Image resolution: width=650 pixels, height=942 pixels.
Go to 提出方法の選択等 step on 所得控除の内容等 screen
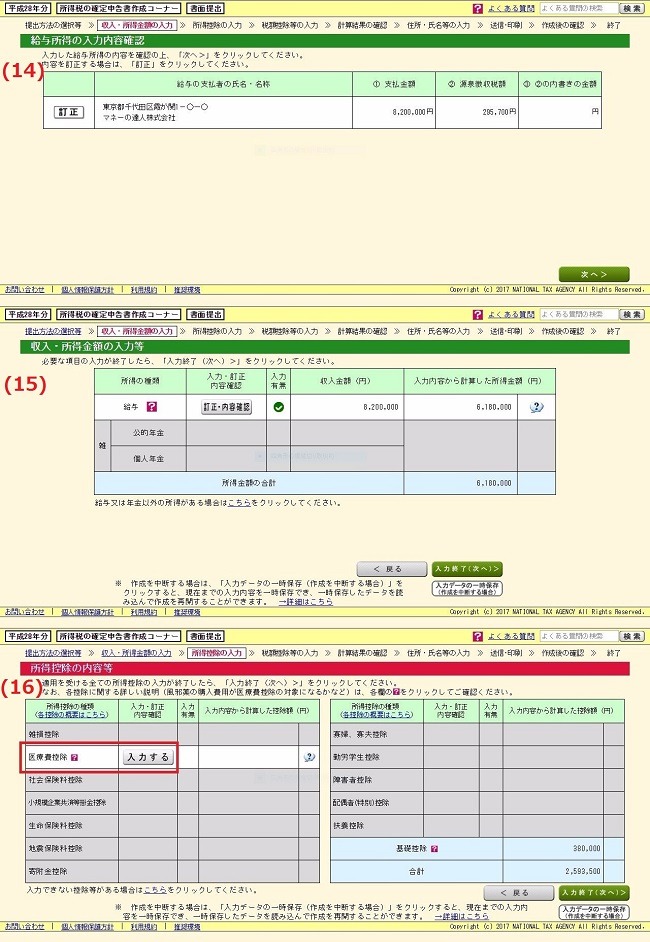tap(53, 653)
